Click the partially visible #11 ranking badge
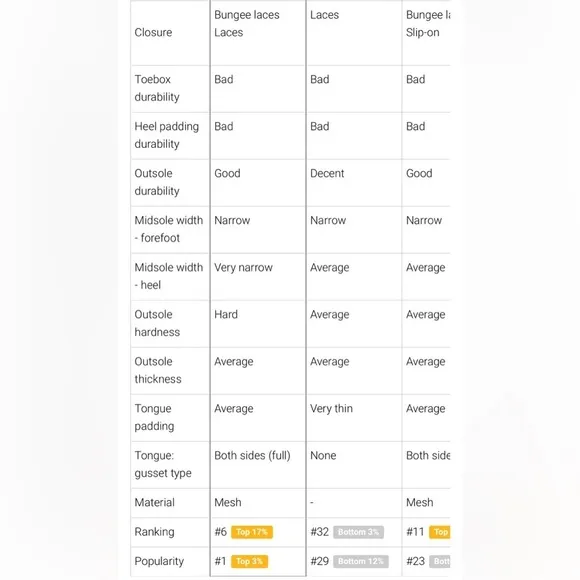 pos(440,532)
